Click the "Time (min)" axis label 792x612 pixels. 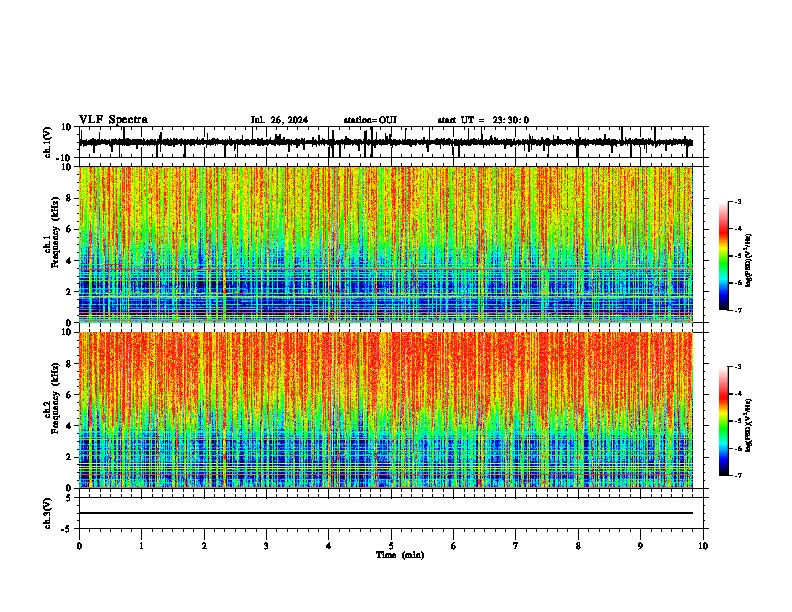point(400,555)
